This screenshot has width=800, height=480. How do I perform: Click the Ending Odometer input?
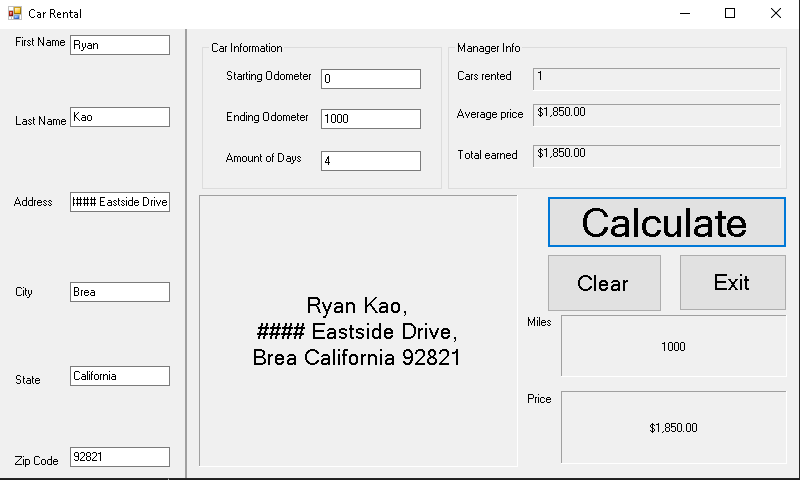click(x=371, y=119)
